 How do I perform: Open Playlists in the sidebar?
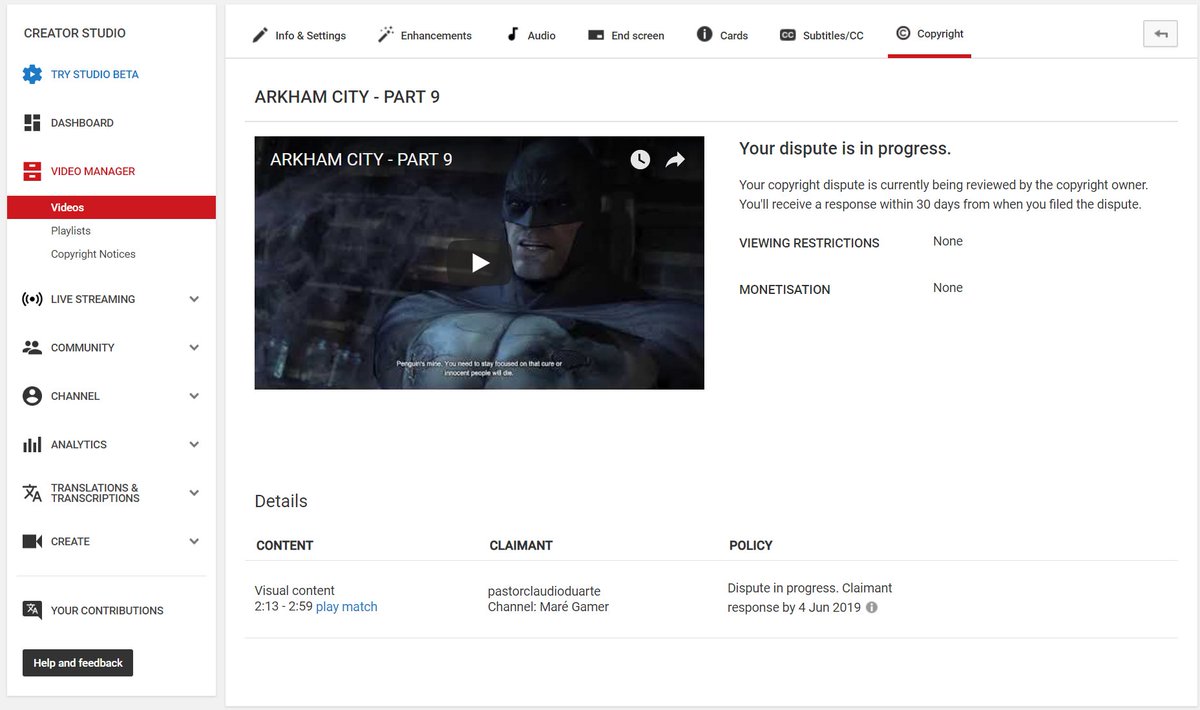coord(71,231)
